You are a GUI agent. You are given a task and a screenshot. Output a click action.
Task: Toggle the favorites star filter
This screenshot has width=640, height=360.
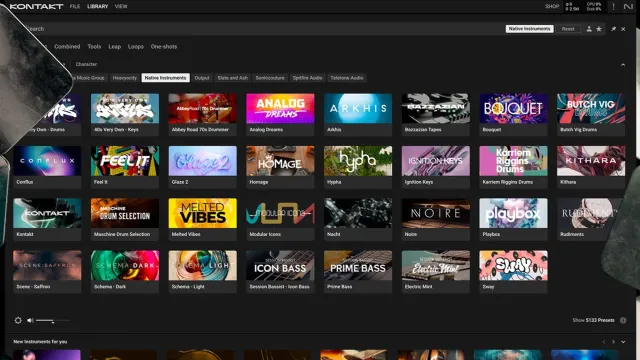click(599, 29)
